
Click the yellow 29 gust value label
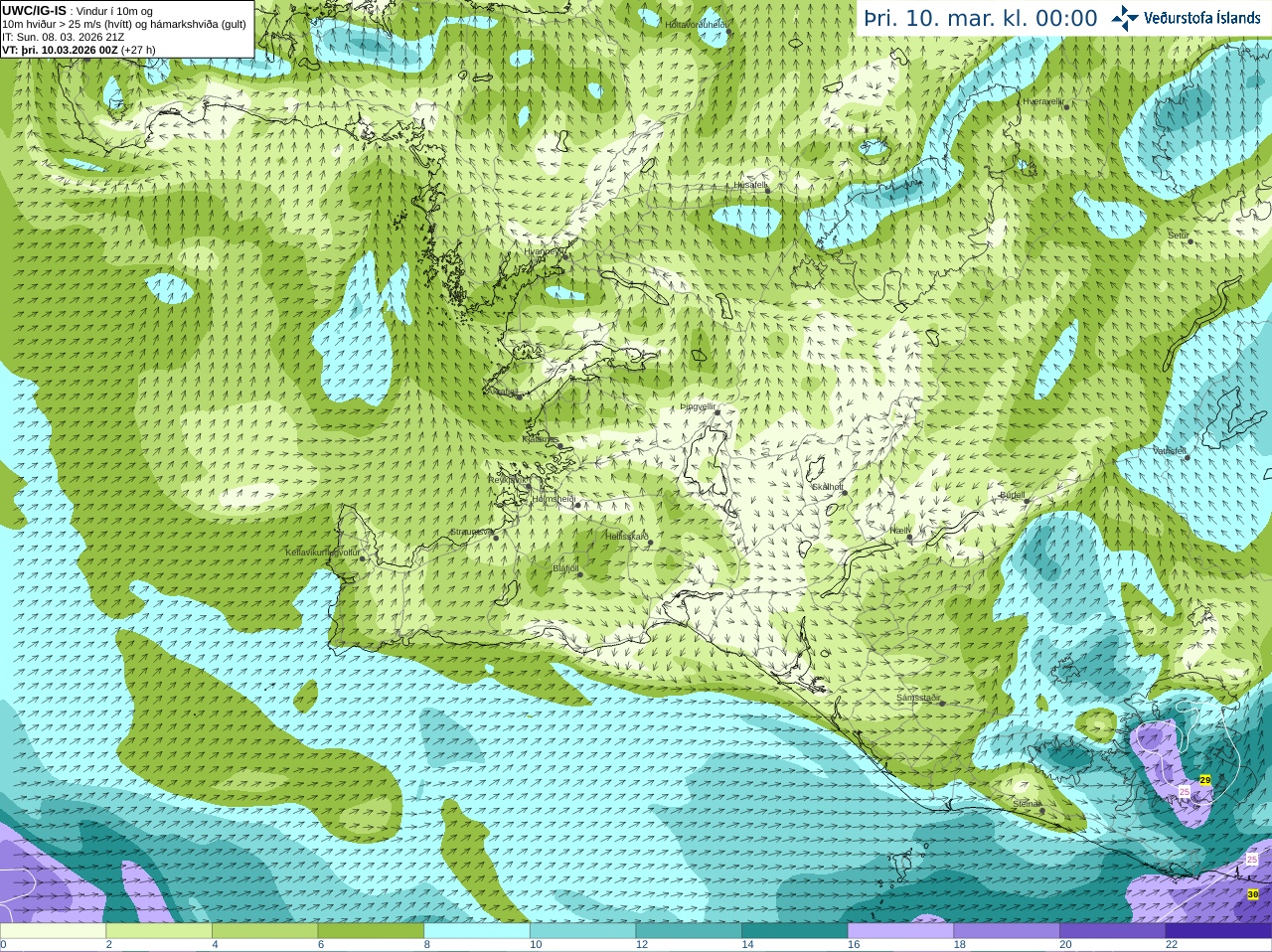(x=1205, y=780)
